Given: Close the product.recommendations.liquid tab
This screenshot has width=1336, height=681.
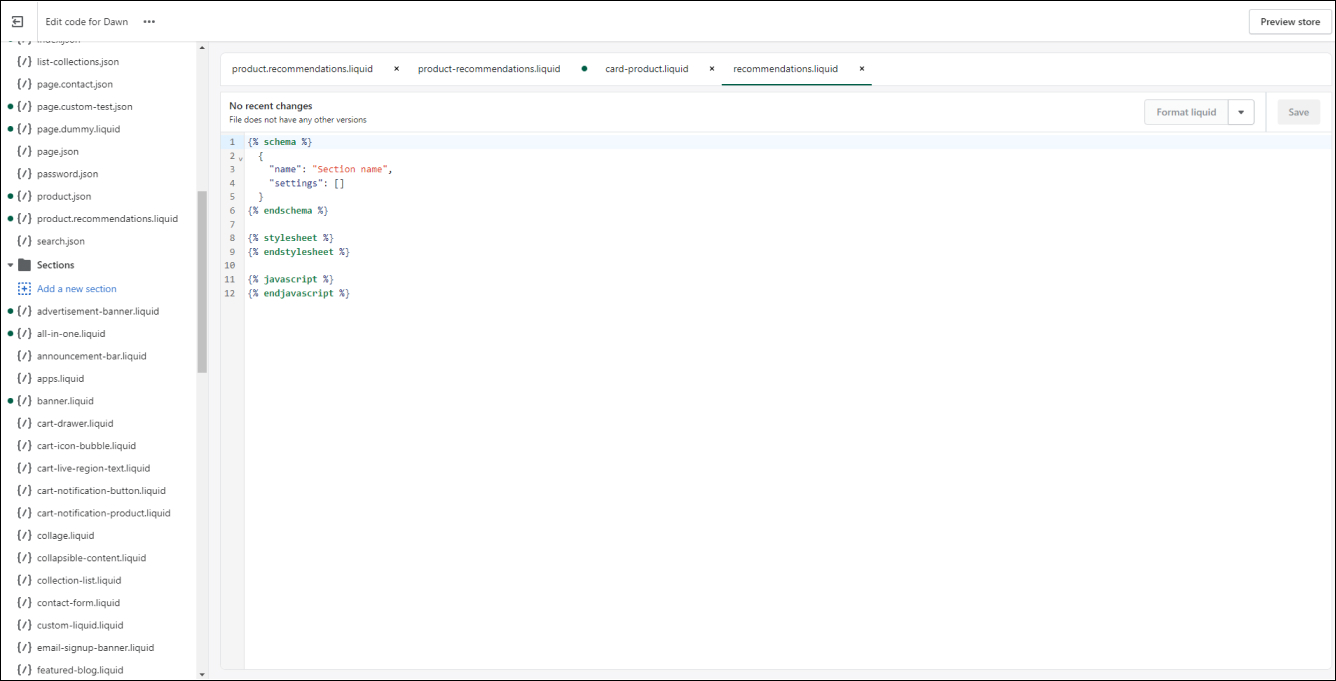Looking at the screenshot, I should pyautogui.click(x=396, y=69).
